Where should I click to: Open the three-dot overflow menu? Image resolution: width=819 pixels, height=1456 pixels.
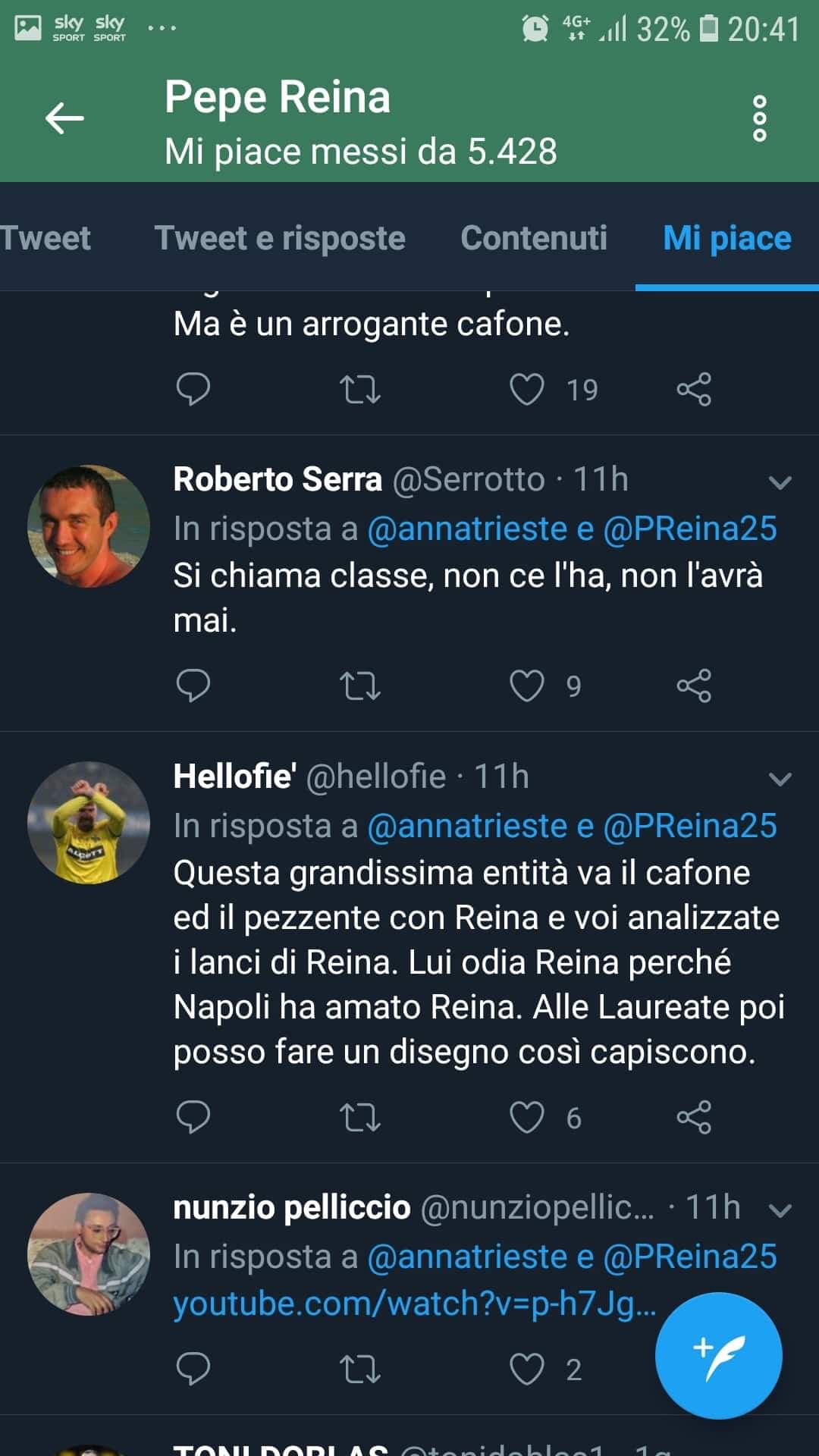[x=759, y=118]
